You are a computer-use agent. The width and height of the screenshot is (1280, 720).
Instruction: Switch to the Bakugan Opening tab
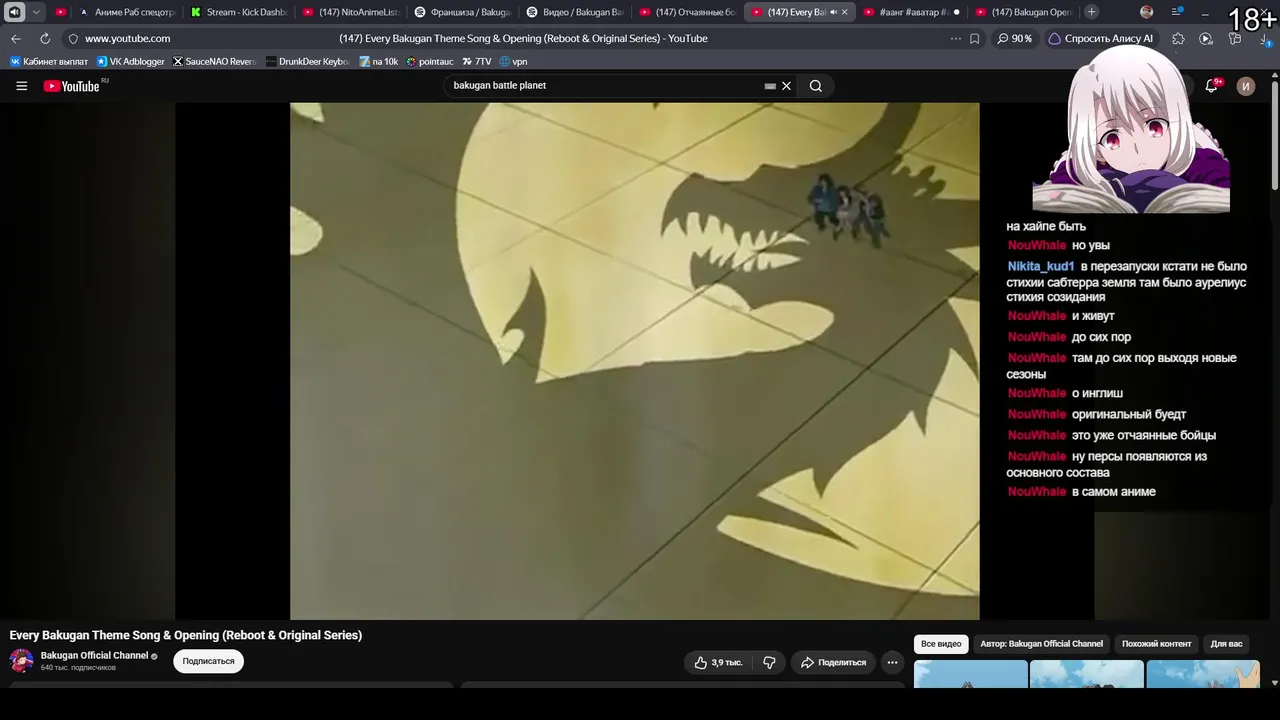(1023, 12)
